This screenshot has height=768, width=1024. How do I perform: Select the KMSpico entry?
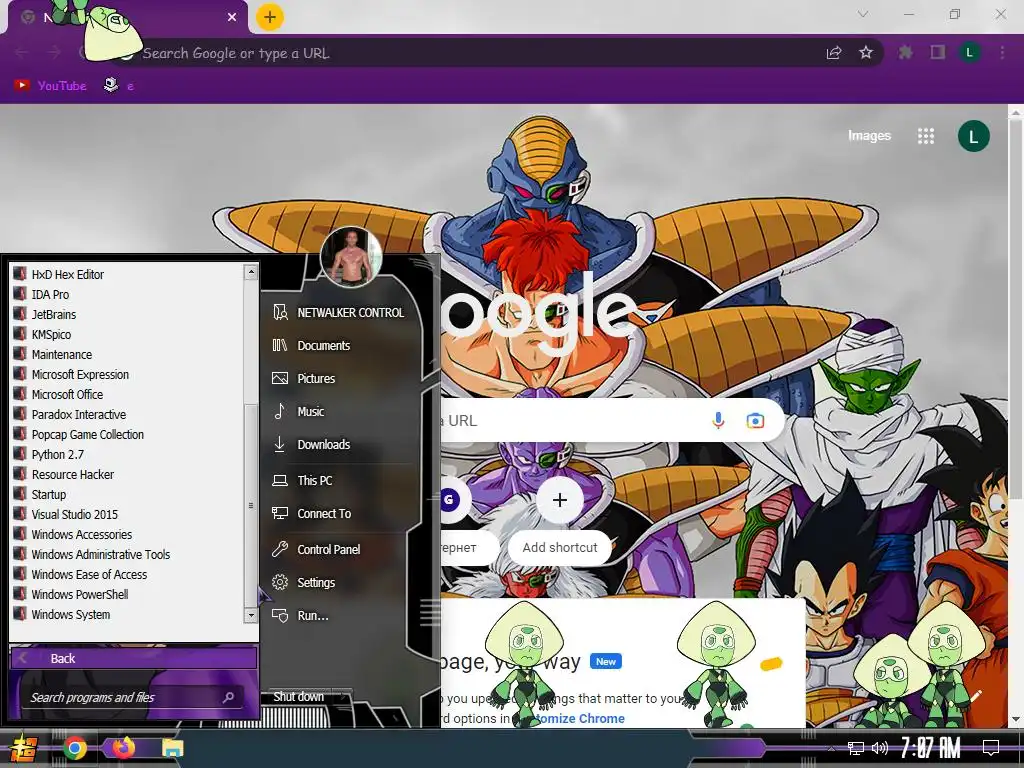[x=51, y=334]
